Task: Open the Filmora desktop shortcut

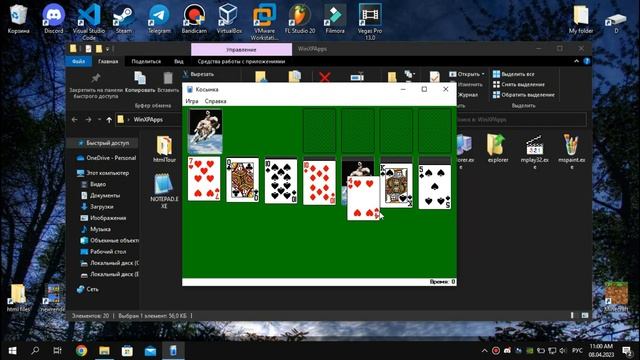Action: tap(335, 18)
